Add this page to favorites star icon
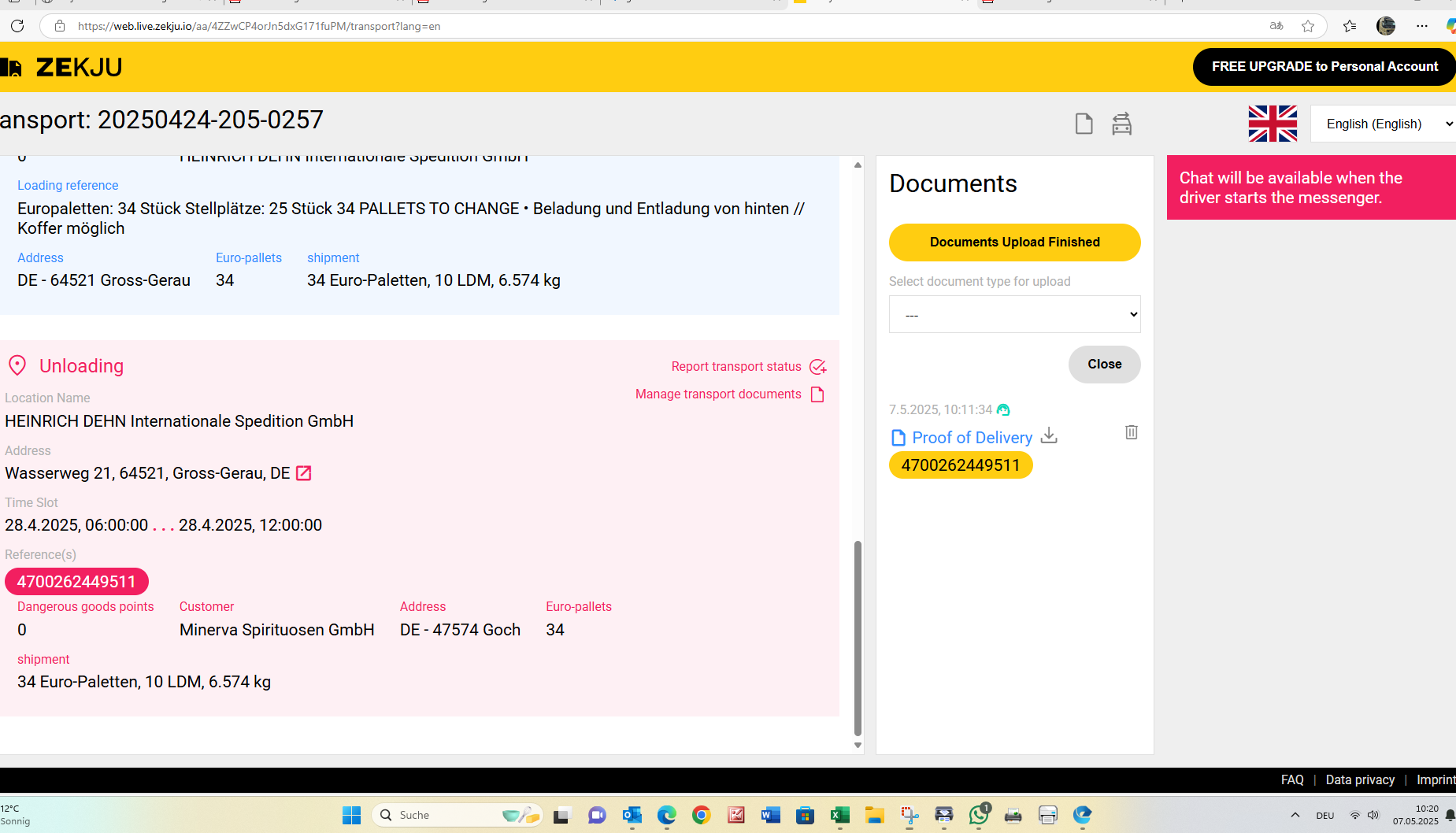1456x833 pixels. click(1308, 26)
